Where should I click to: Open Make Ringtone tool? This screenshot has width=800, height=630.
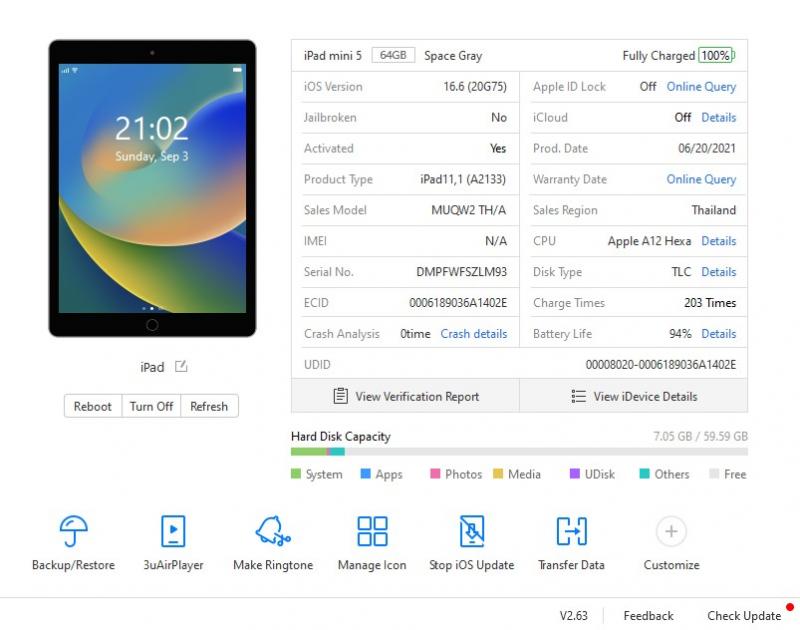(273, 531)
